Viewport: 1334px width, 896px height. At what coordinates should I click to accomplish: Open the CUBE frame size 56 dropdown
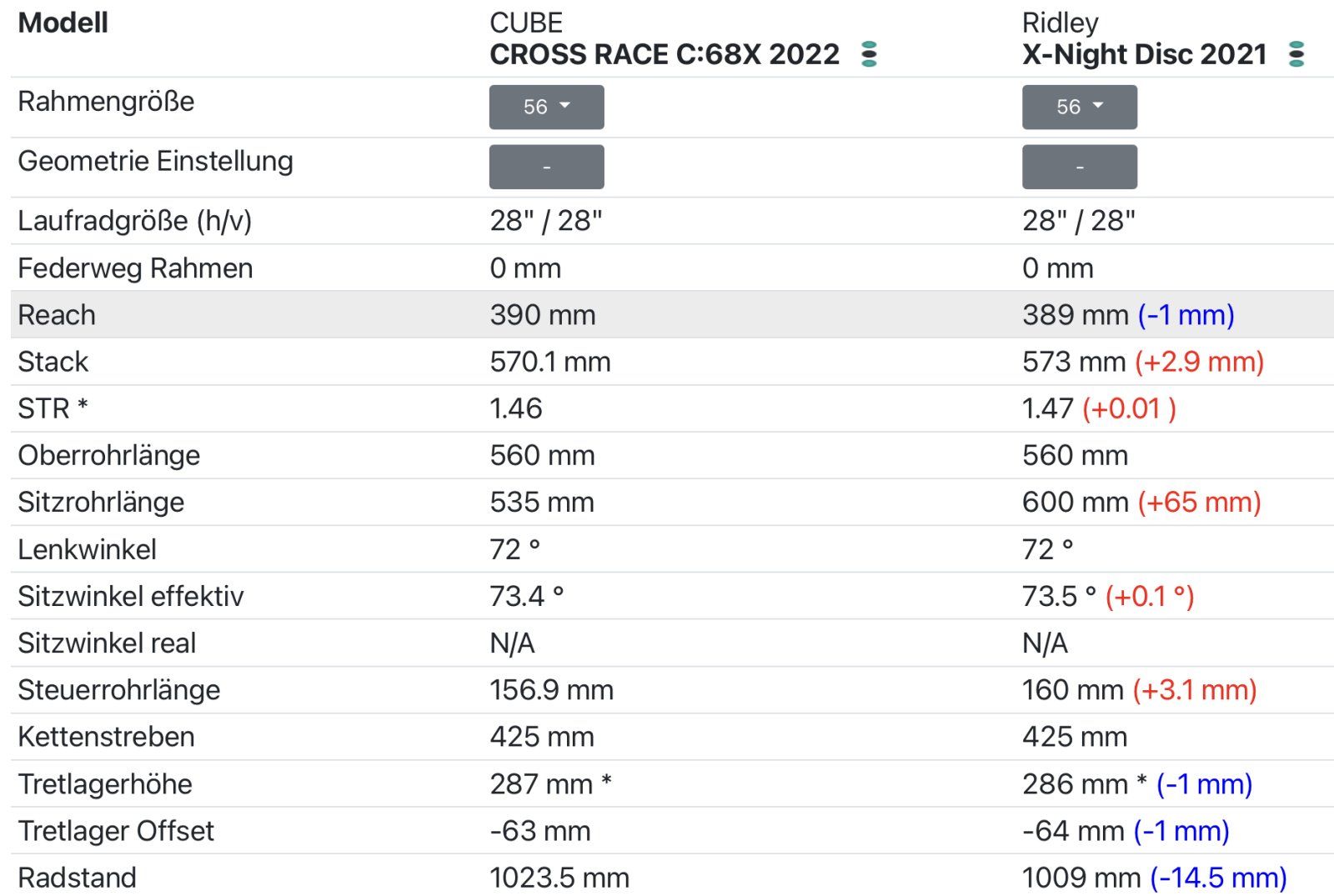click(x=546, y=107)
